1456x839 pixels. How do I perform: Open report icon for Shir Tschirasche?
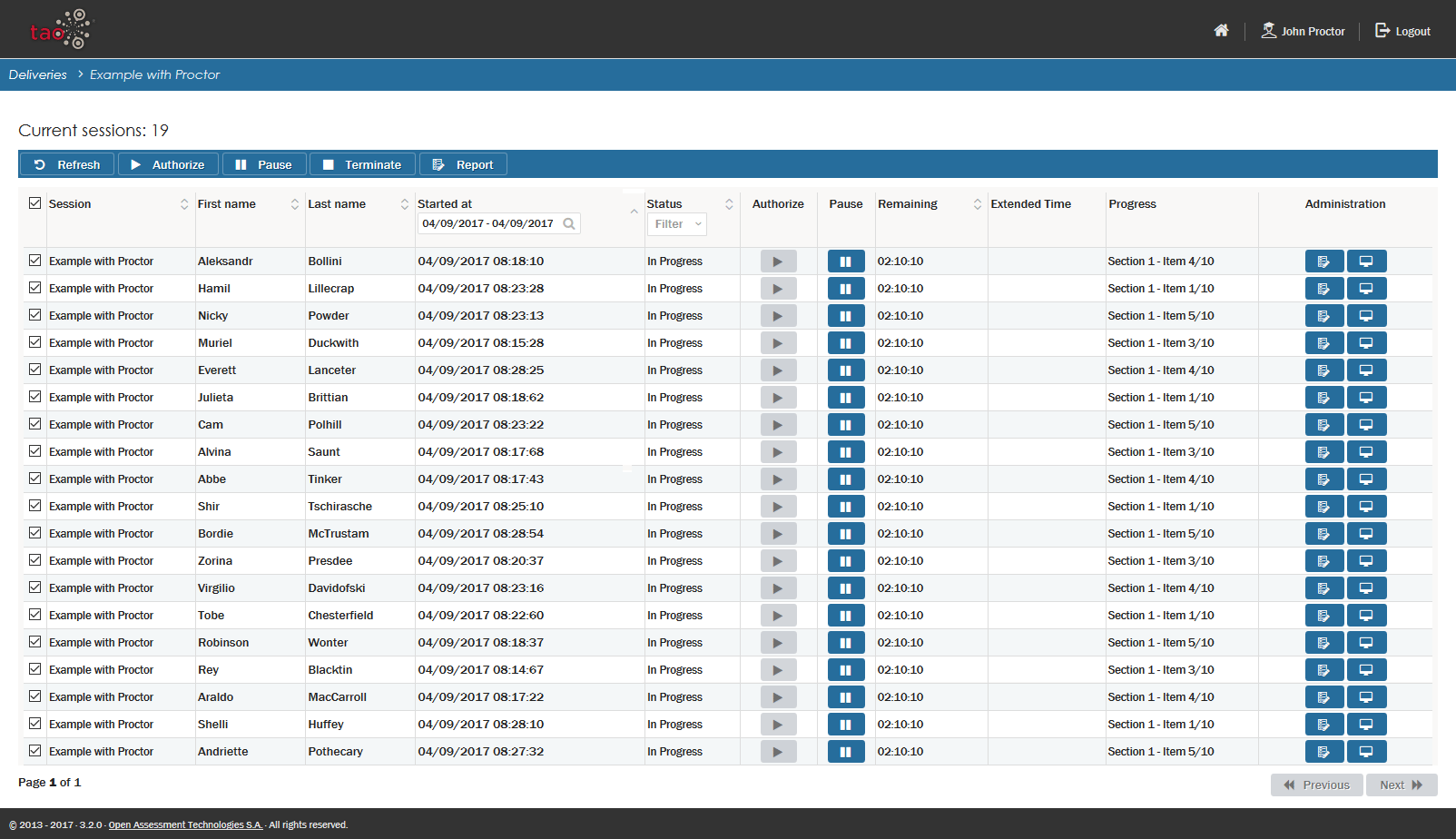pyautogui.click(x=1324, y=507)
